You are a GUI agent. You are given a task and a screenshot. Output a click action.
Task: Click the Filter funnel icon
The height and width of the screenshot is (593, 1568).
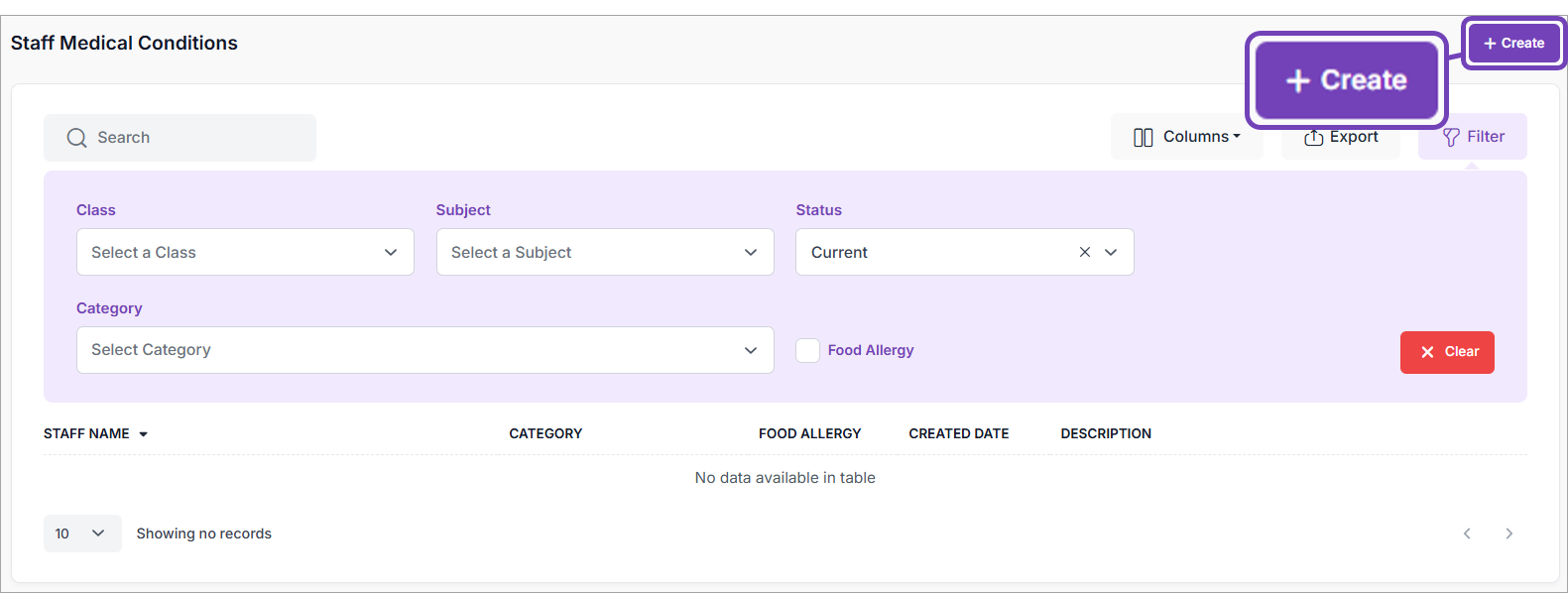click(1451, 138)
